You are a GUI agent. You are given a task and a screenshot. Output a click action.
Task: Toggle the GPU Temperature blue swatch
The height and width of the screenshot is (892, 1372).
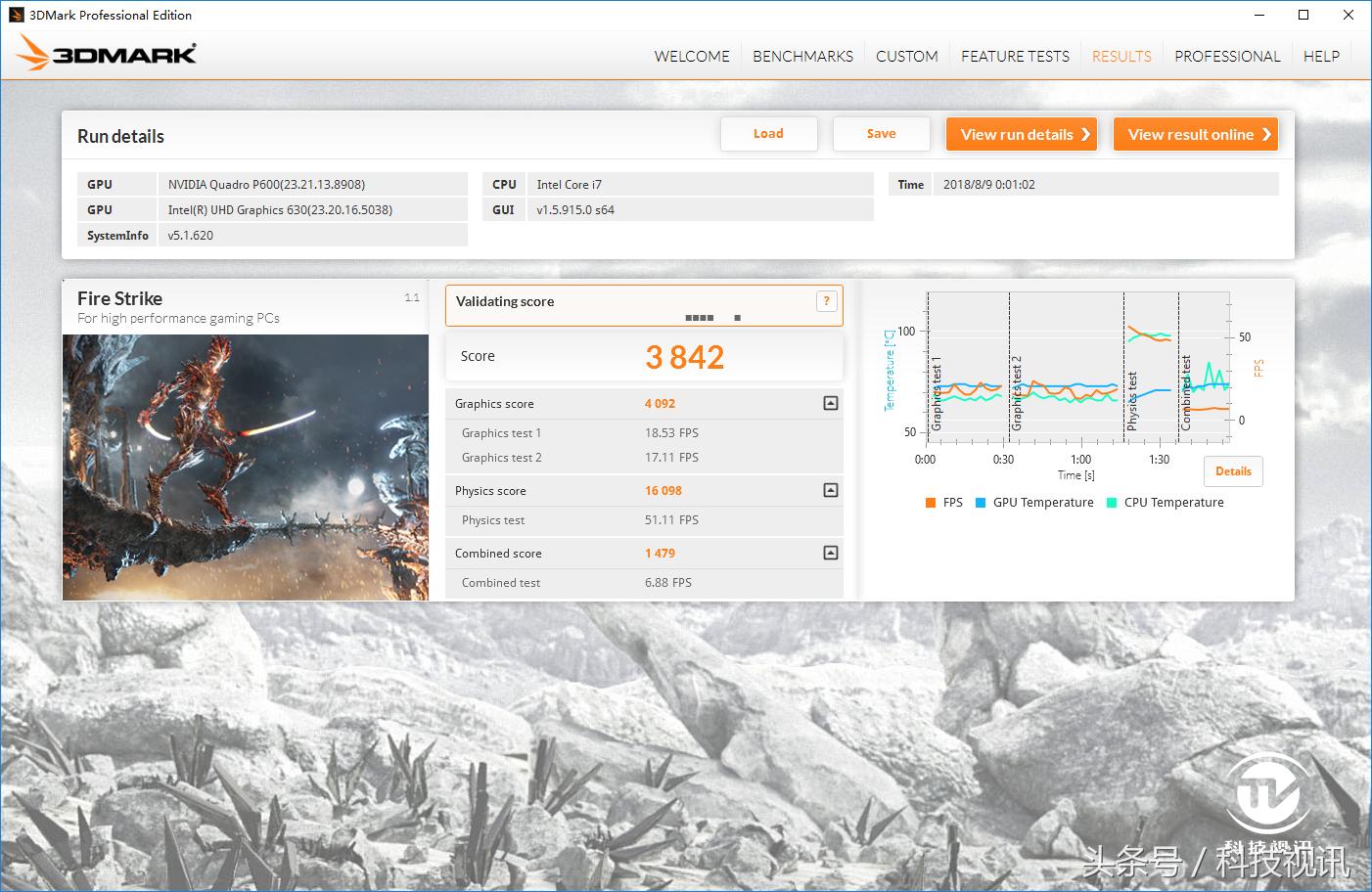pos(981,503)
